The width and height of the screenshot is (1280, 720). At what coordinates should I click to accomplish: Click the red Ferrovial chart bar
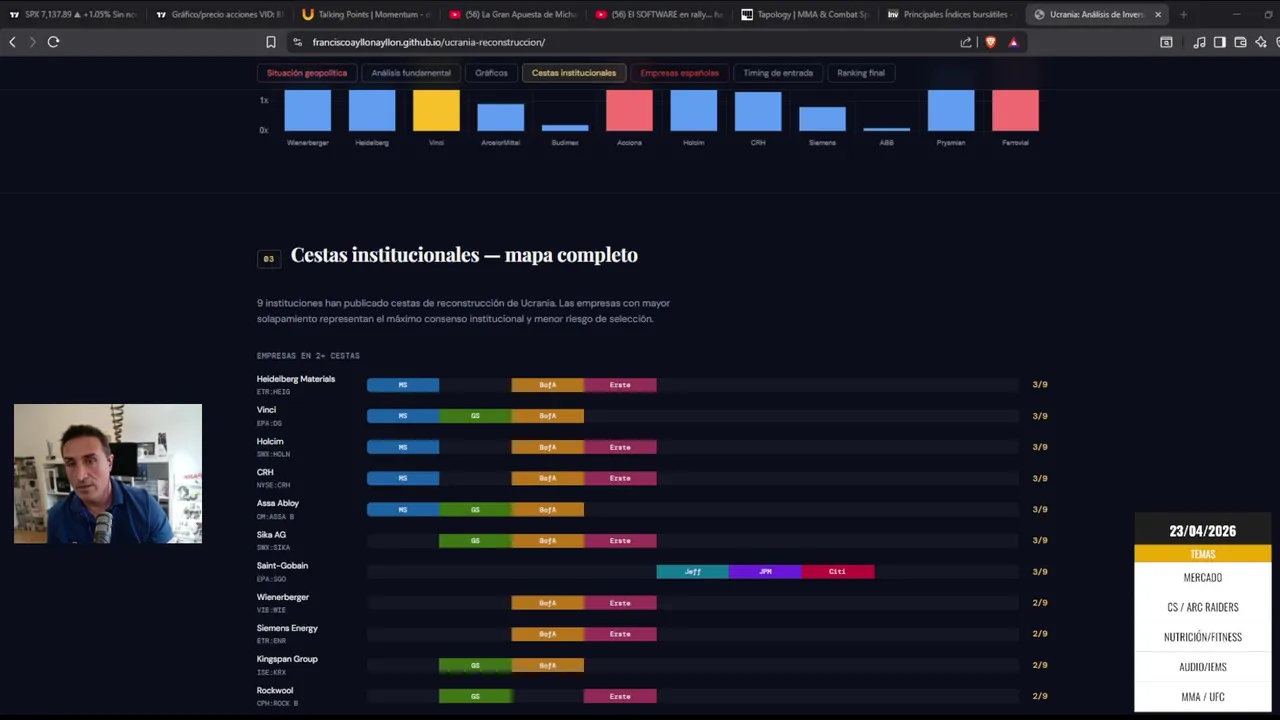1015,110
